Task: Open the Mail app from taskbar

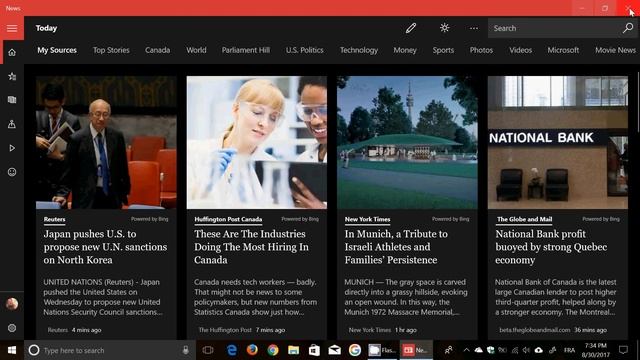Action: pos(334,350)
